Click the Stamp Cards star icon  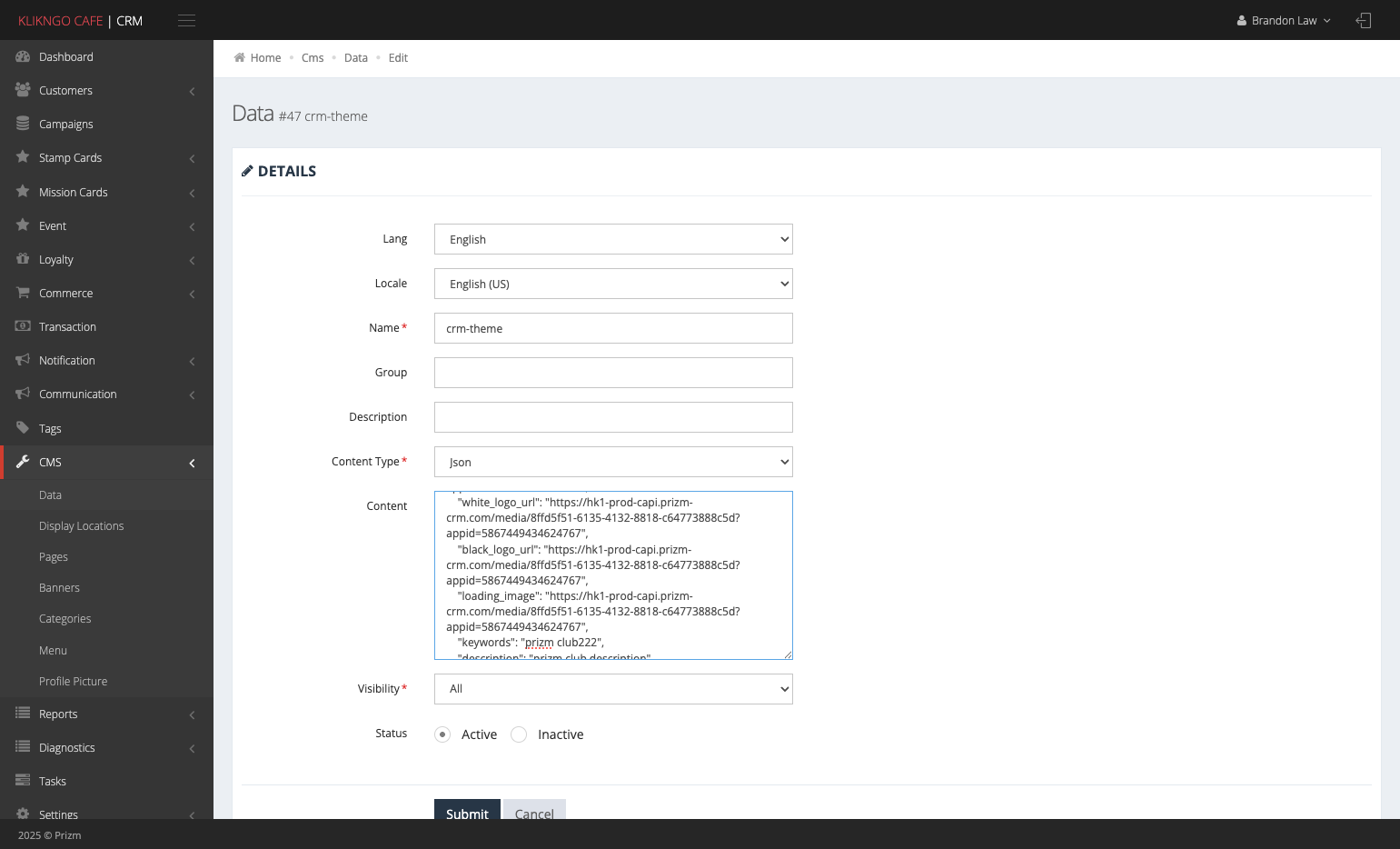pyautogui.click(x=23, y=157)
